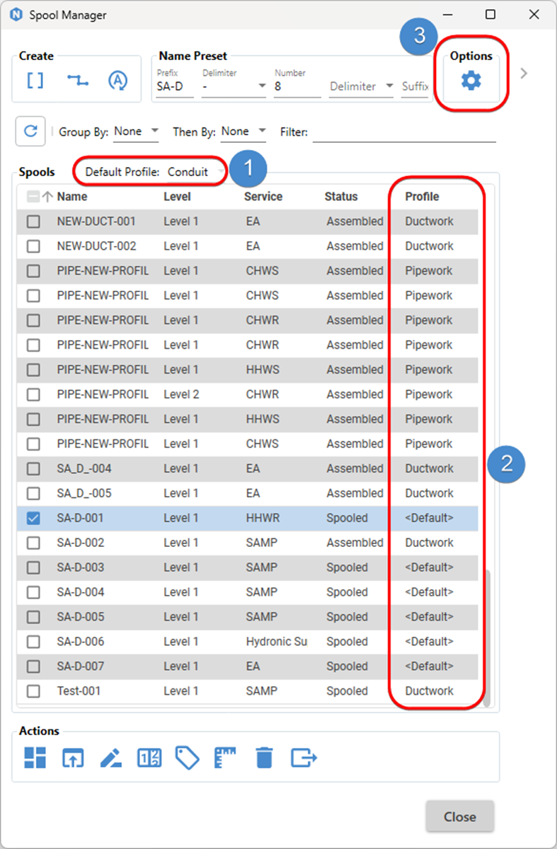Viewport: 557px width, 849px height.
Task: Open the Options gear settings
Action: coord(471,81)
